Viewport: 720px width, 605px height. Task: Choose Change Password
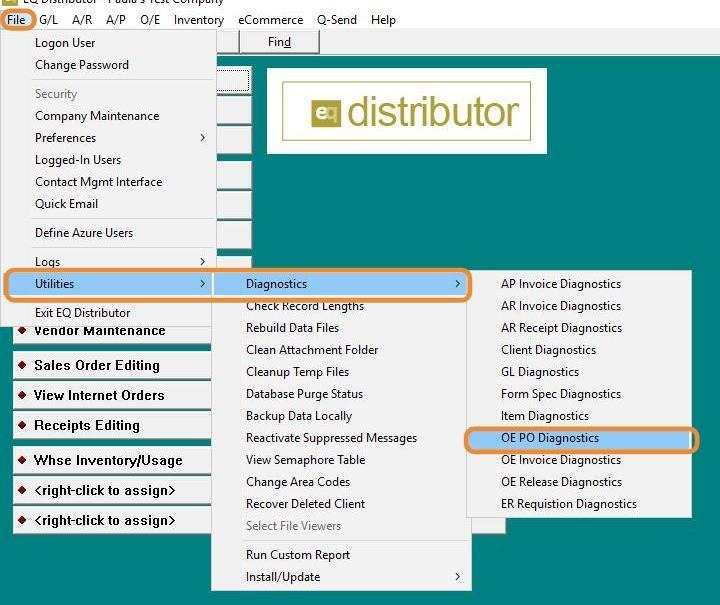(109, 65)
